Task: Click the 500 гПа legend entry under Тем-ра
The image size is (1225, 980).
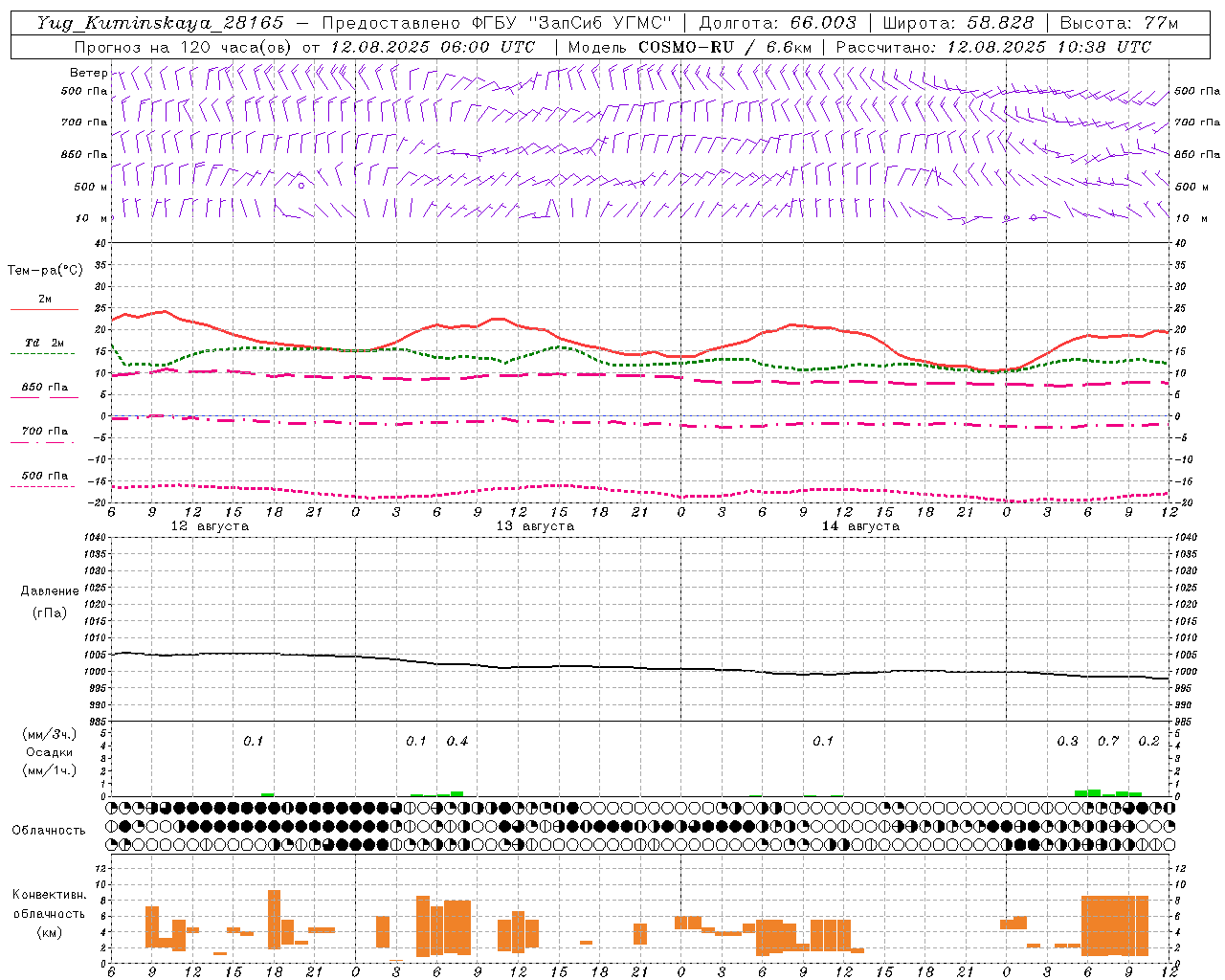Action: 44,476
